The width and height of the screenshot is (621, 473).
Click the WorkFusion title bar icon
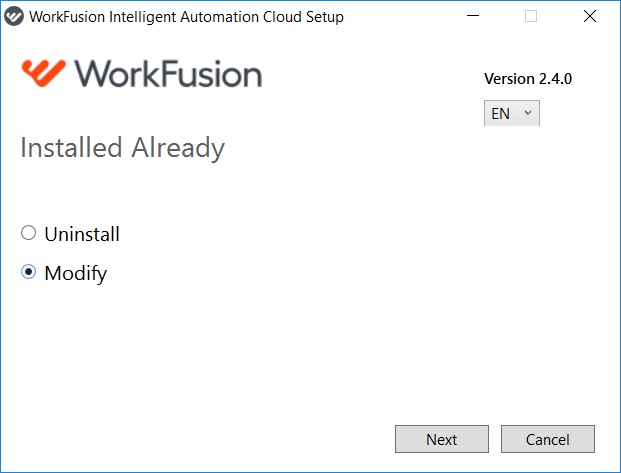pyautogui.click(x=14, y=17)
